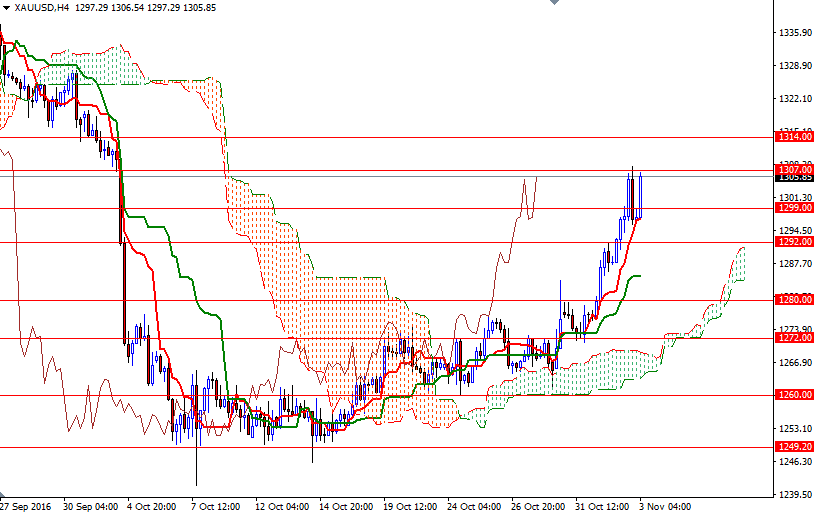Image resolution: width=814 pixels, height=514 pixels.
Task: Select the red 1280.00 level tag
Action: pos(794,300)
